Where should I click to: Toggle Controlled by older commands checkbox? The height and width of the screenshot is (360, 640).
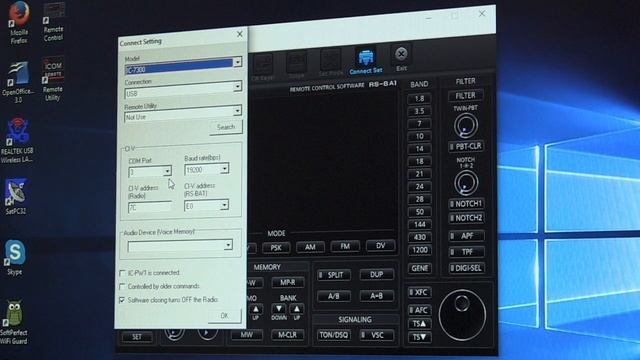[x=122, y=287]
